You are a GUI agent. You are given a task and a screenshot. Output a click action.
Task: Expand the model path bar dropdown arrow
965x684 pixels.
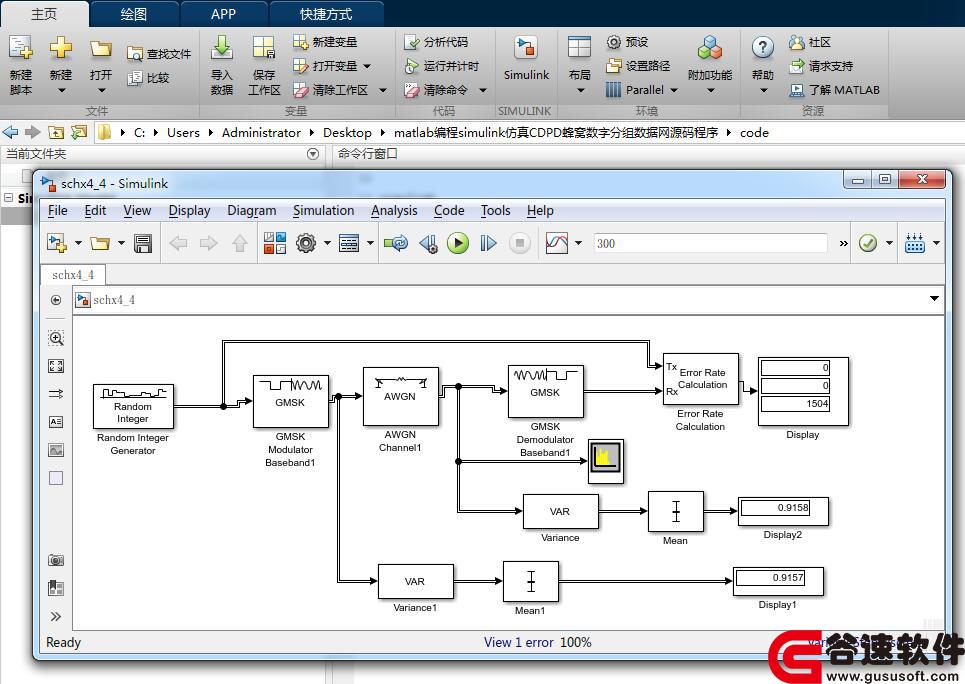(x=934, y=299)
